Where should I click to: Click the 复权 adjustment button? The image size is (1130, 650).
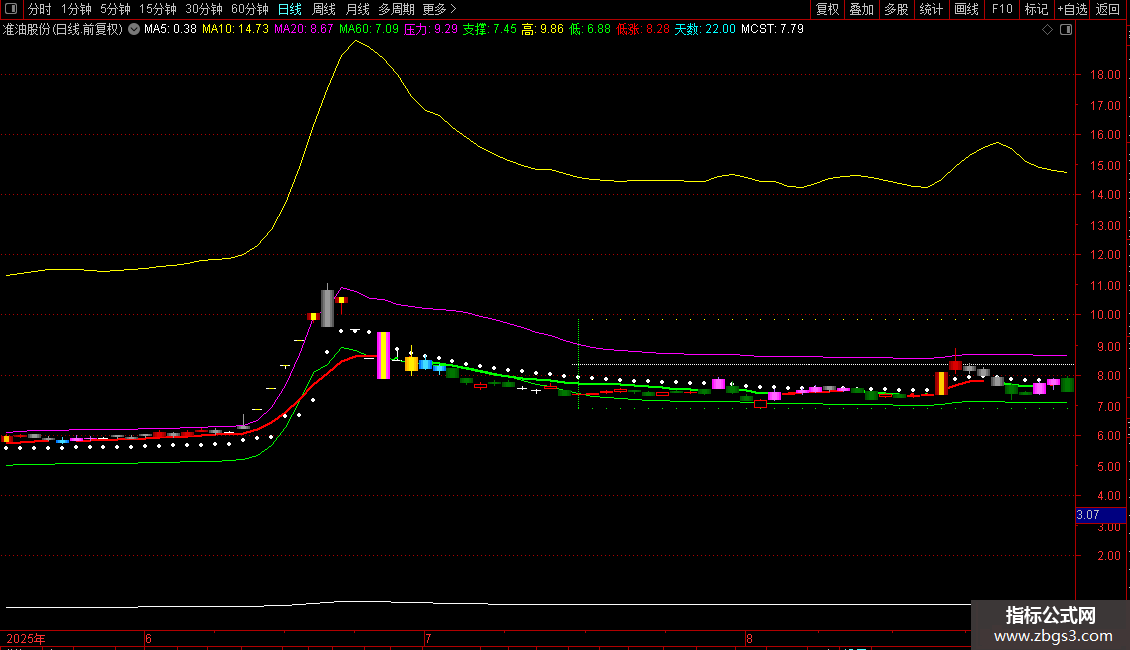point(827,9)
